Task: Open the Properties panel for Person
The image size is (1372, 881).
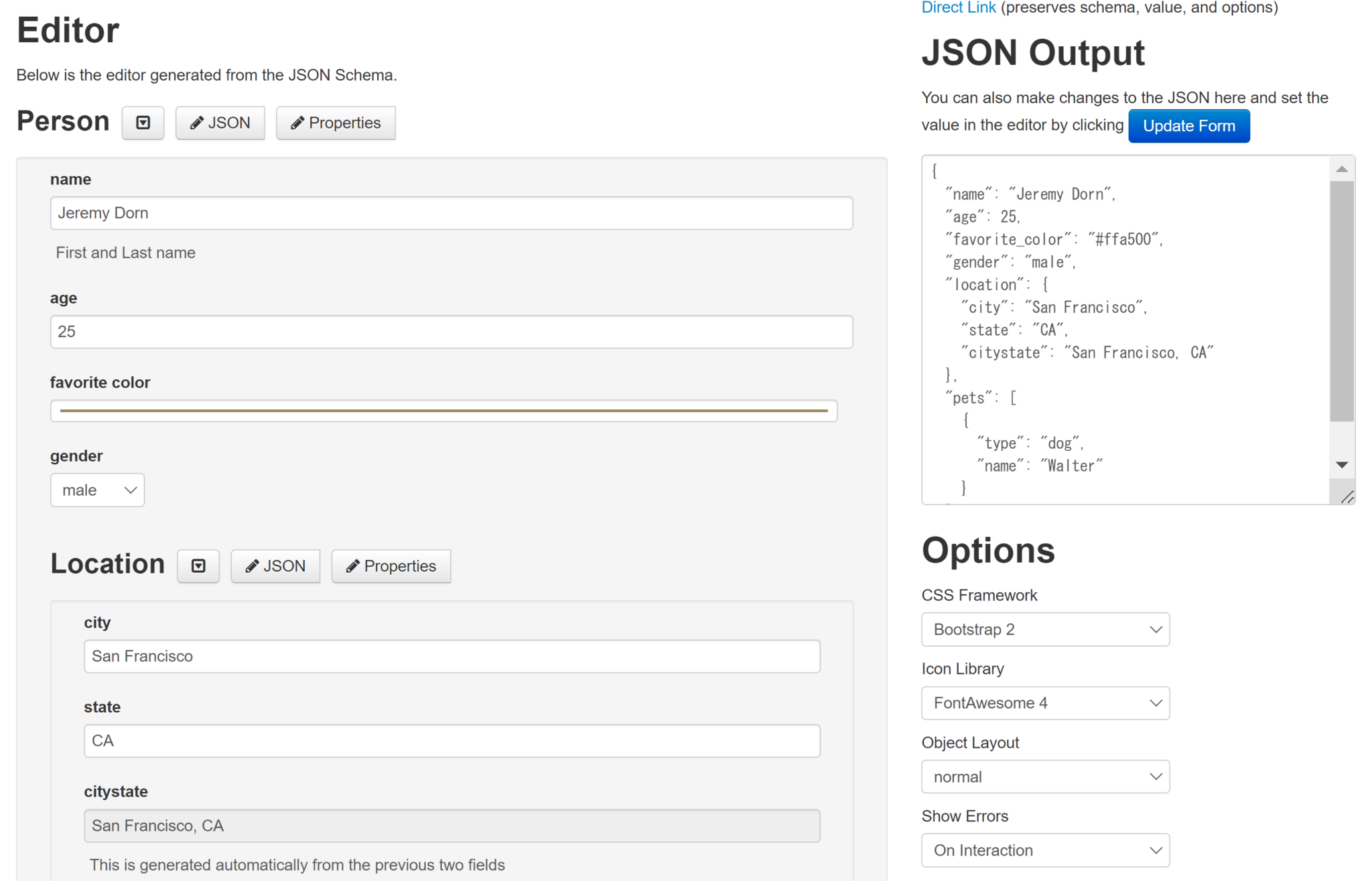Action: tap(336, 123)
